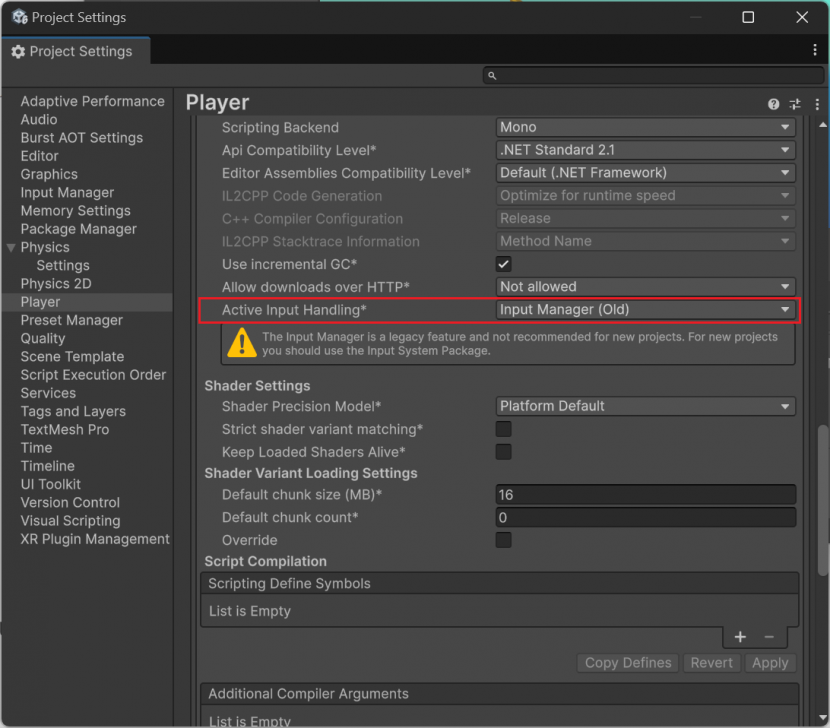
Task: Collapse the Physics tree item arrow
Action: pos(11,247)
